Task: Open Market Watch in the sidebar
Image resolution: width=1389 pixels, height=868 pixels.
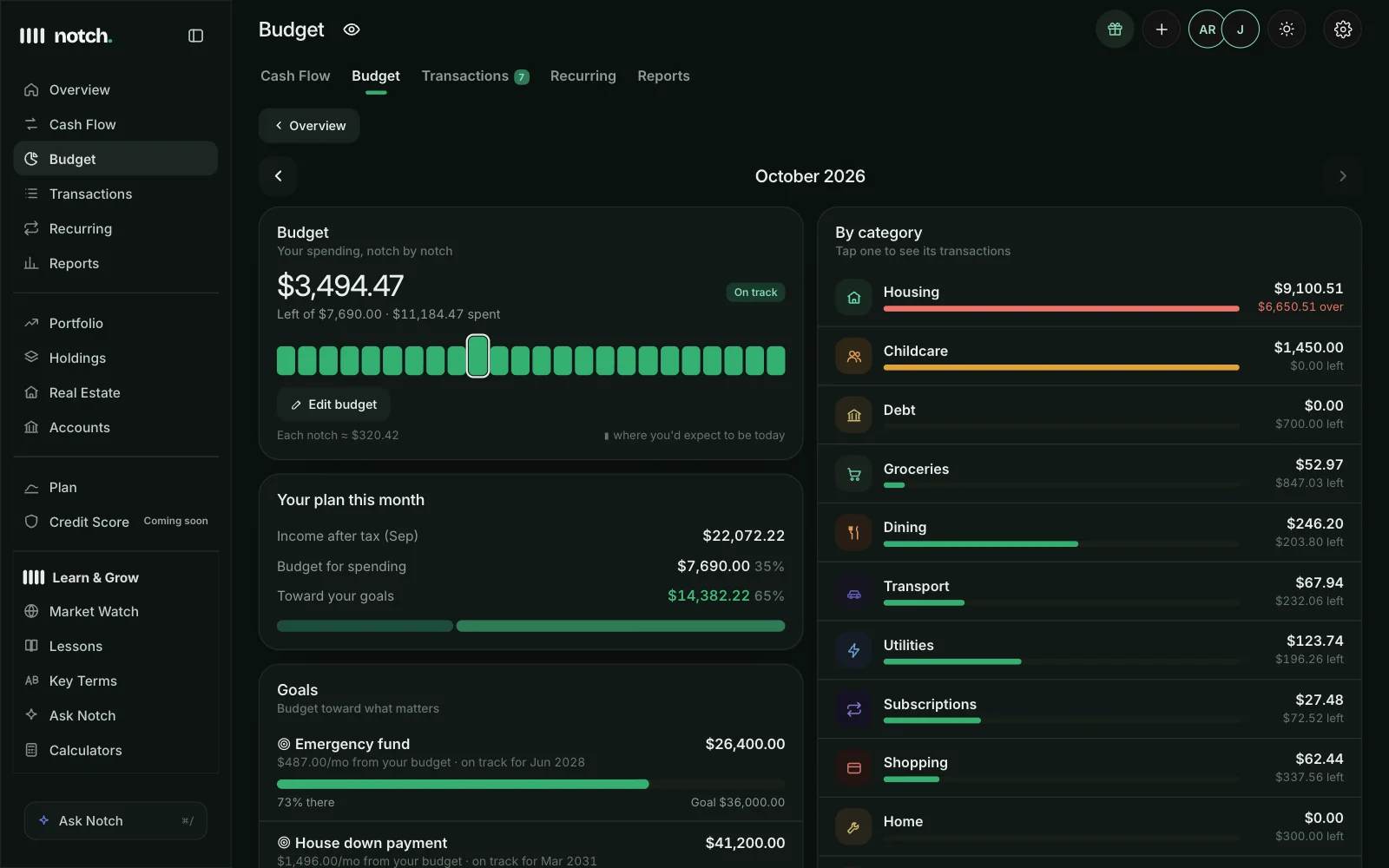Action: click(115, 611)
